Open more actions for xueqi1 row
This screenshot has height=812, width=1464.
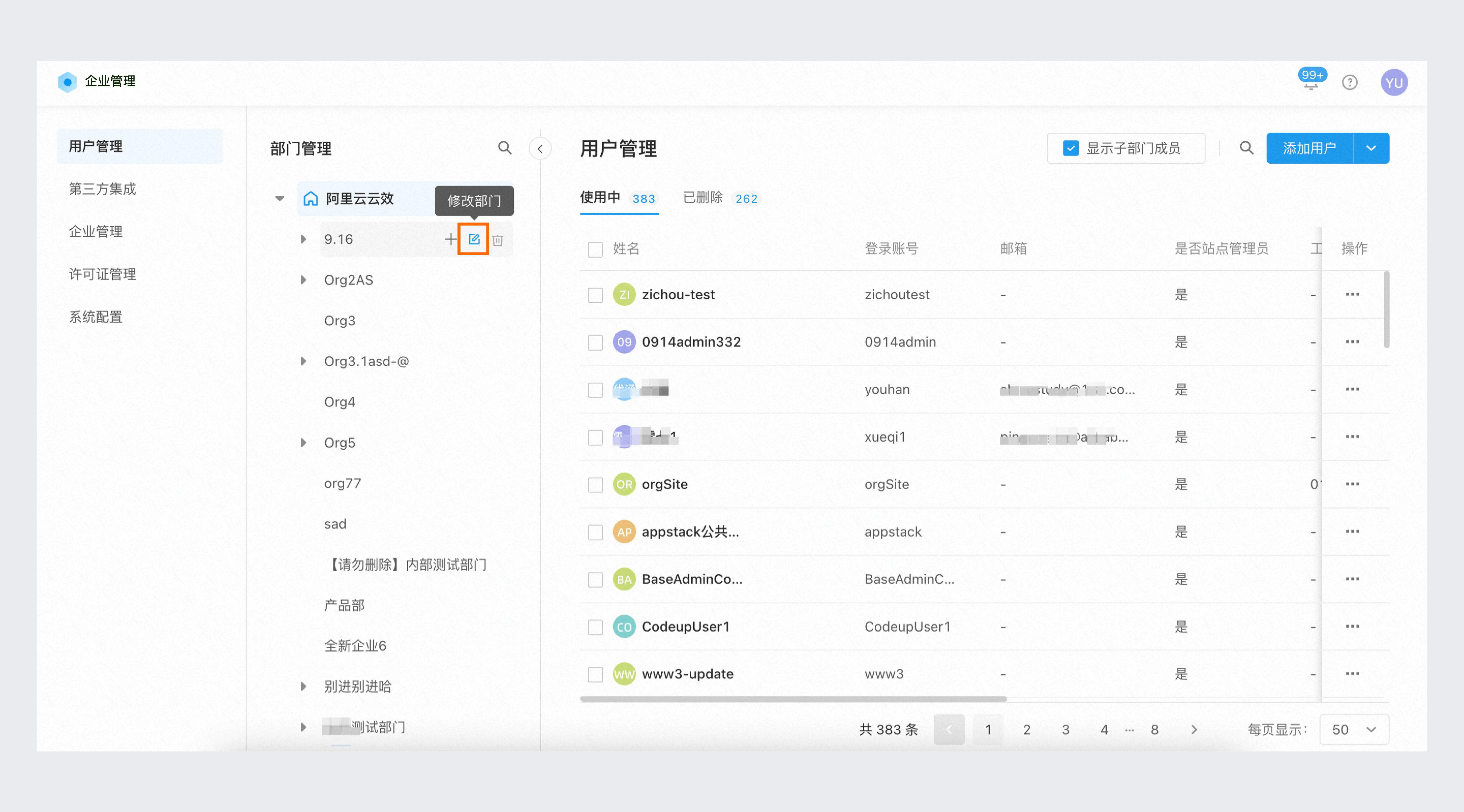click(x=1352, y=436)
